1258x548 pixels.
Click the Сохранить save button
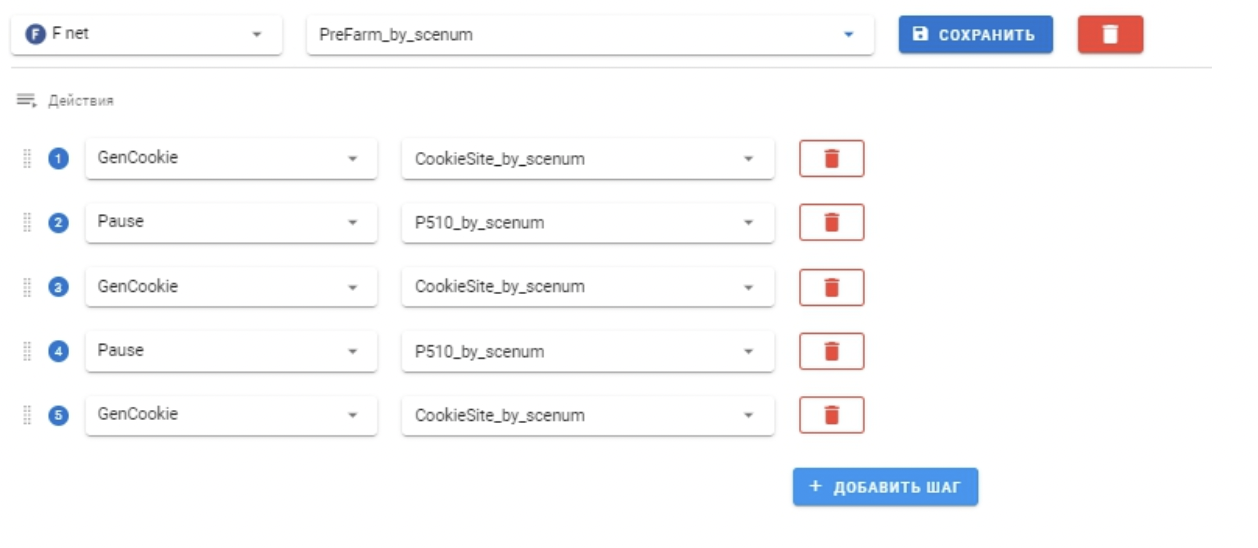pos(975,34)
